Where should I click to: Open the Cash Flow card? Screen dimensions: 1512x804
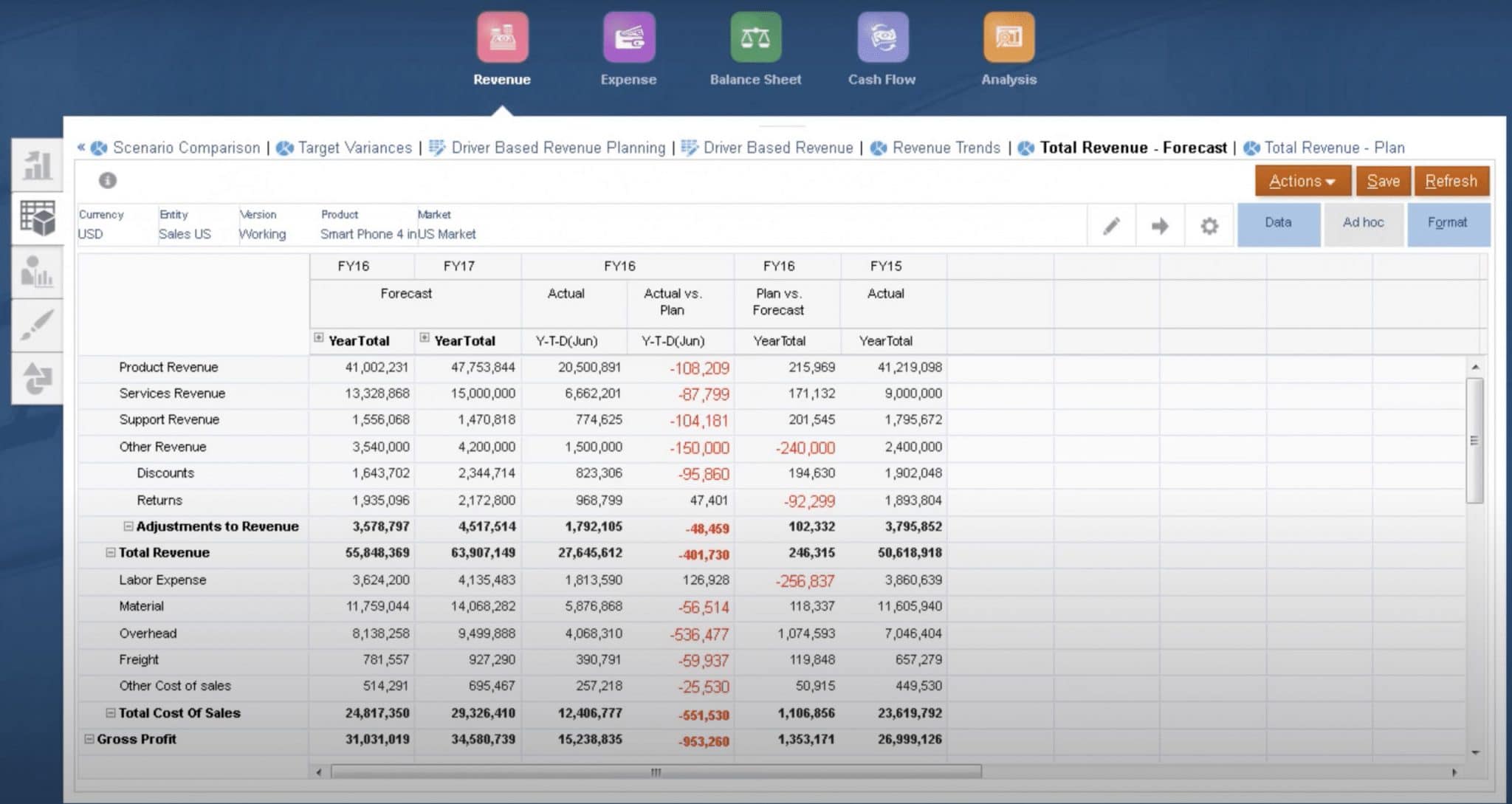881,35
